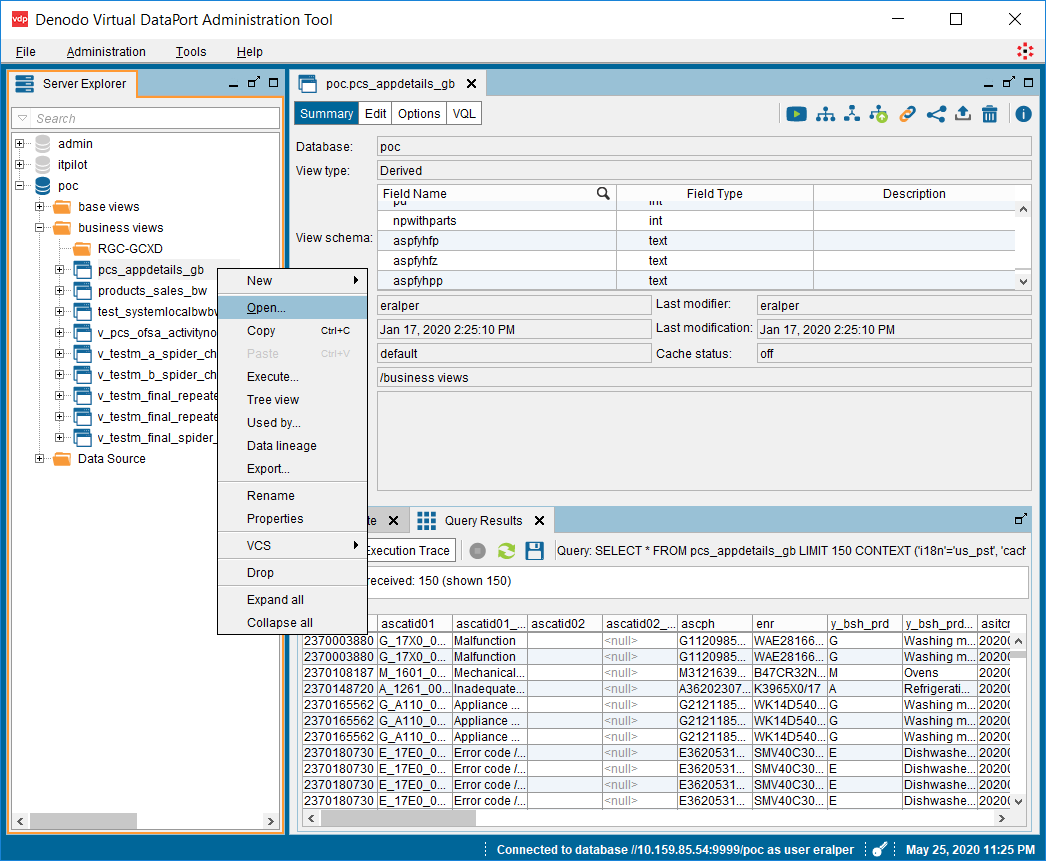Click the red Denodo dots logo icon
The height and width of the screenshot is (861, 1046).
pos(1025,51)
